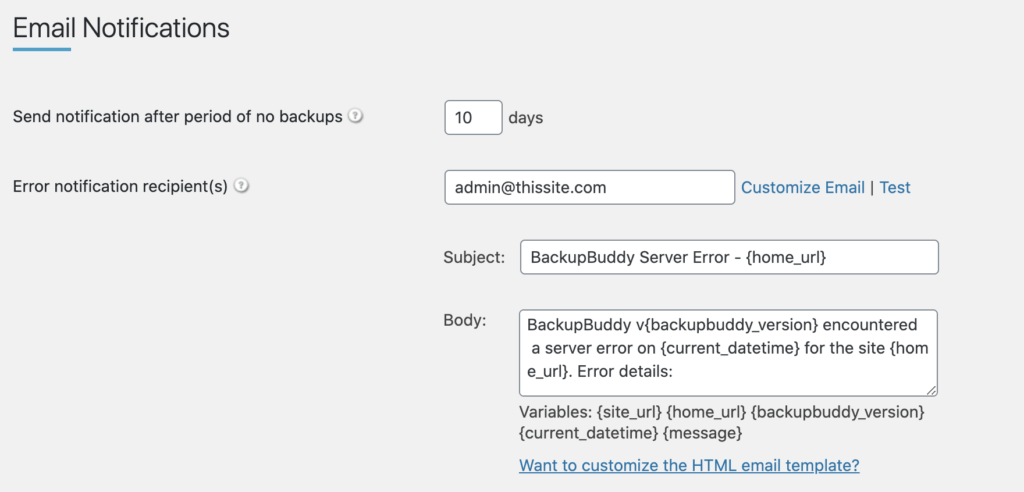Viewport: 1024px width, 492px height.
Task: Click the {backupbuddy_version} variable below Body
Action: tap(839, 412)
